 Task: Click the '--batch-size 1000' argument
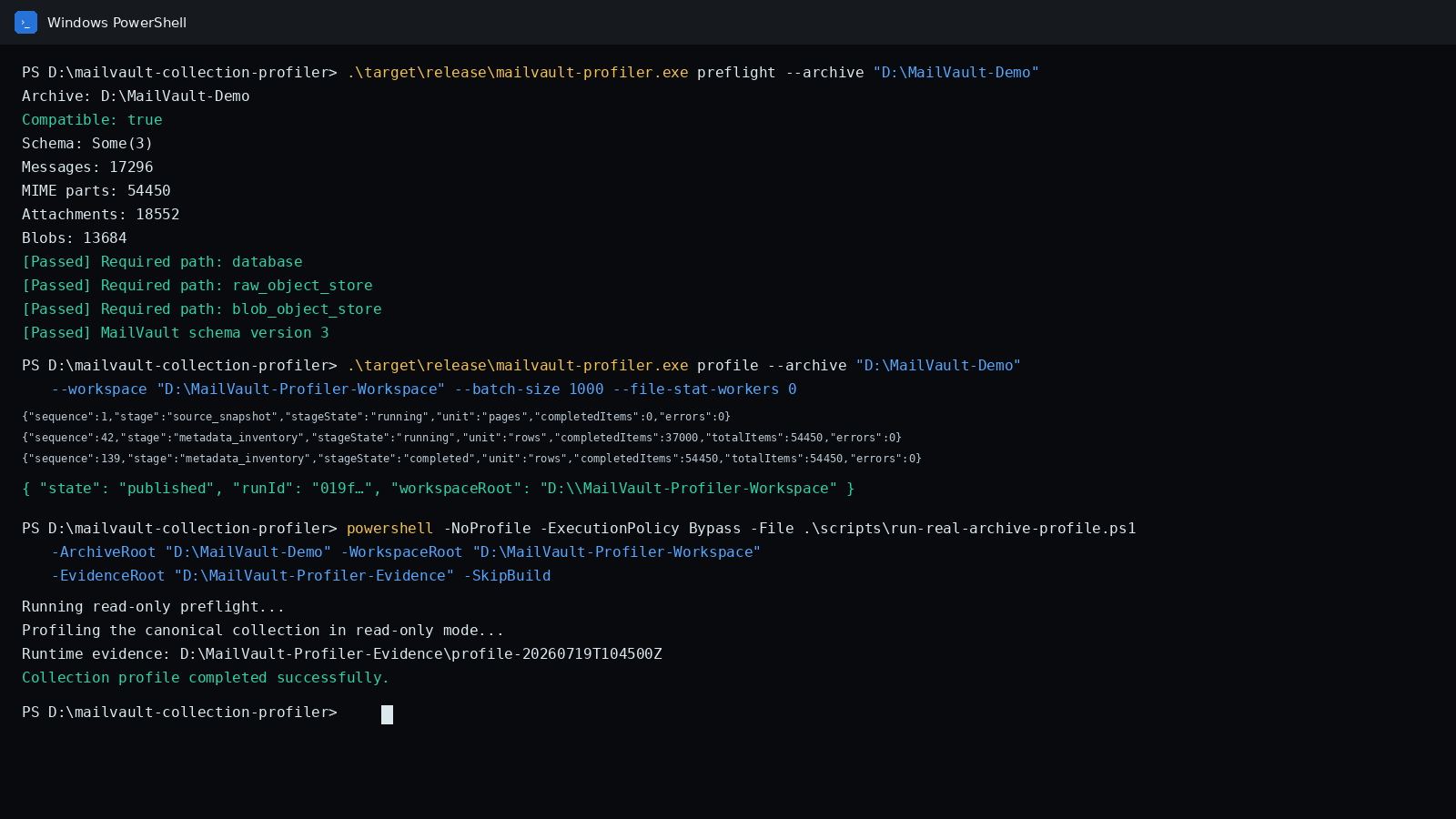pos(529,389)
